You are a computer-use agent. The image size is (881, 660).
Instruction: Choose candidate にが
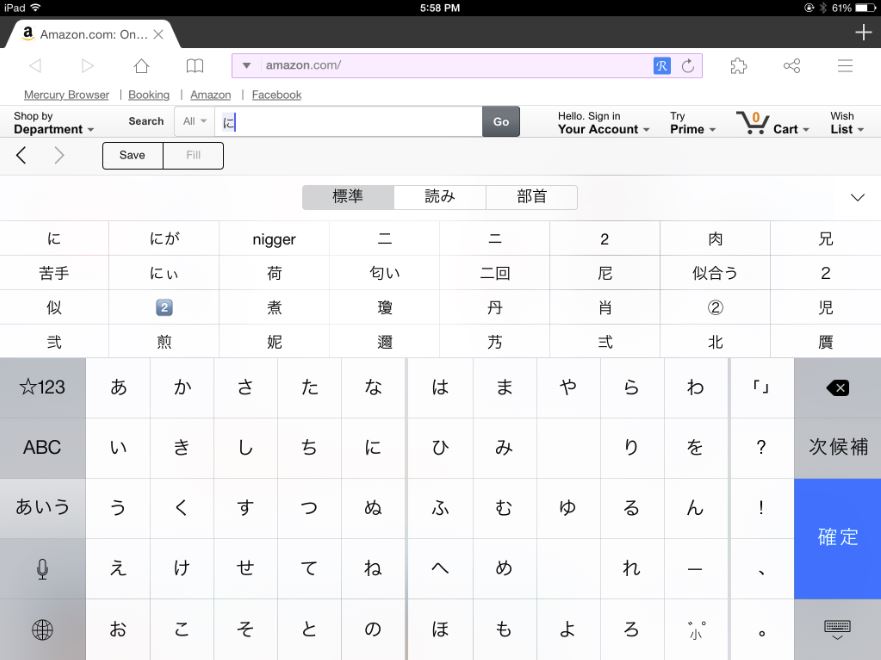pos(164,239)
